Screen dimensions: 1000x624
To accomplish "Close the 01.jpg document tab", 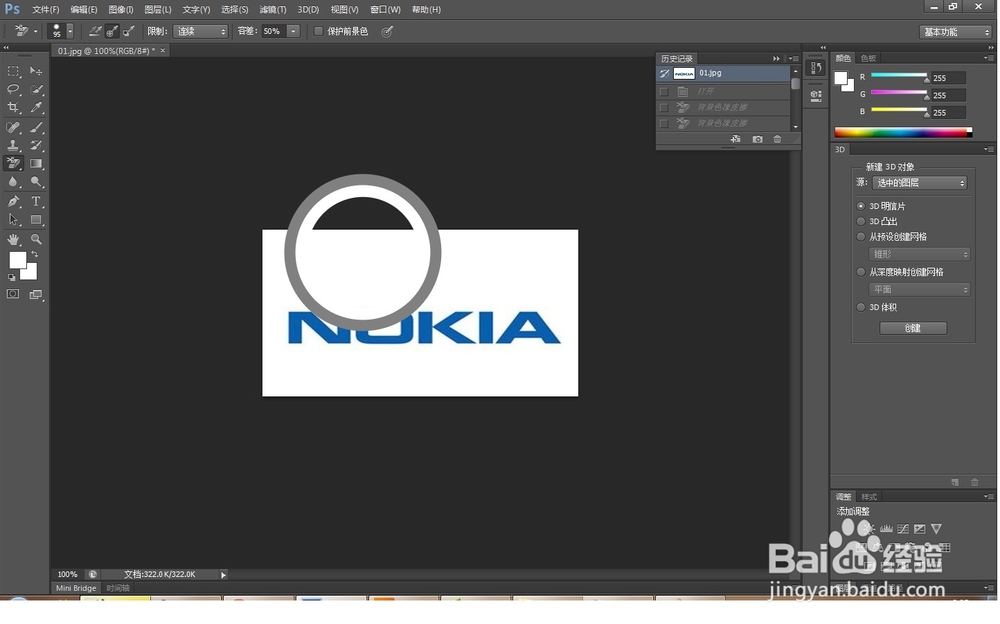I will 163,50.
